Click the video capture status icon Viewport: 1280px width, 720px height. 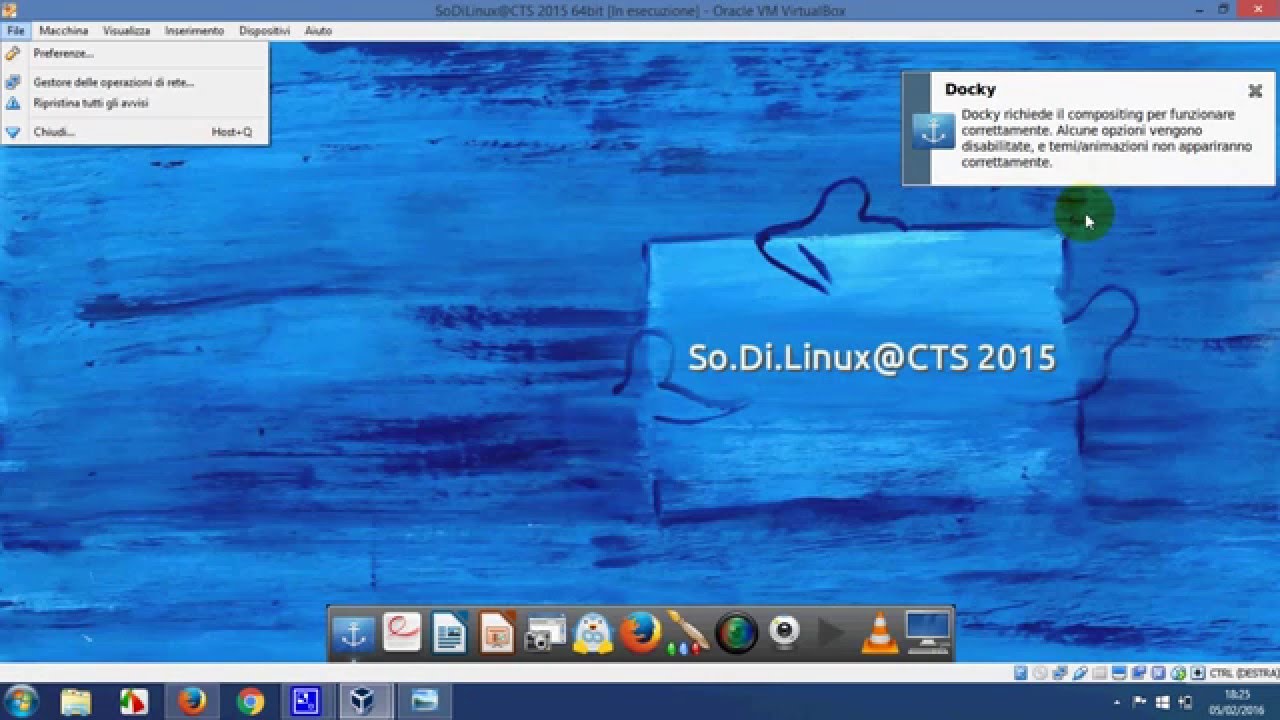click(1139, 673)
